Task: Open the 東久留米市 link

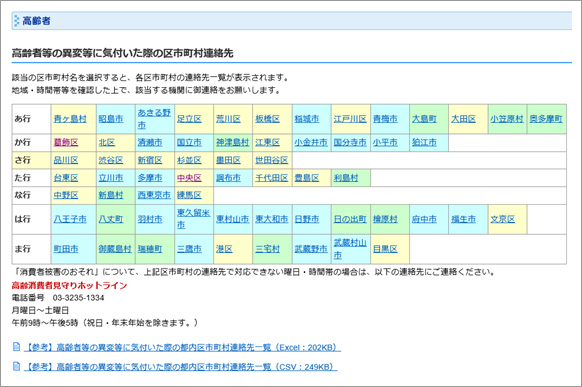Action: (x=193, y=219)
